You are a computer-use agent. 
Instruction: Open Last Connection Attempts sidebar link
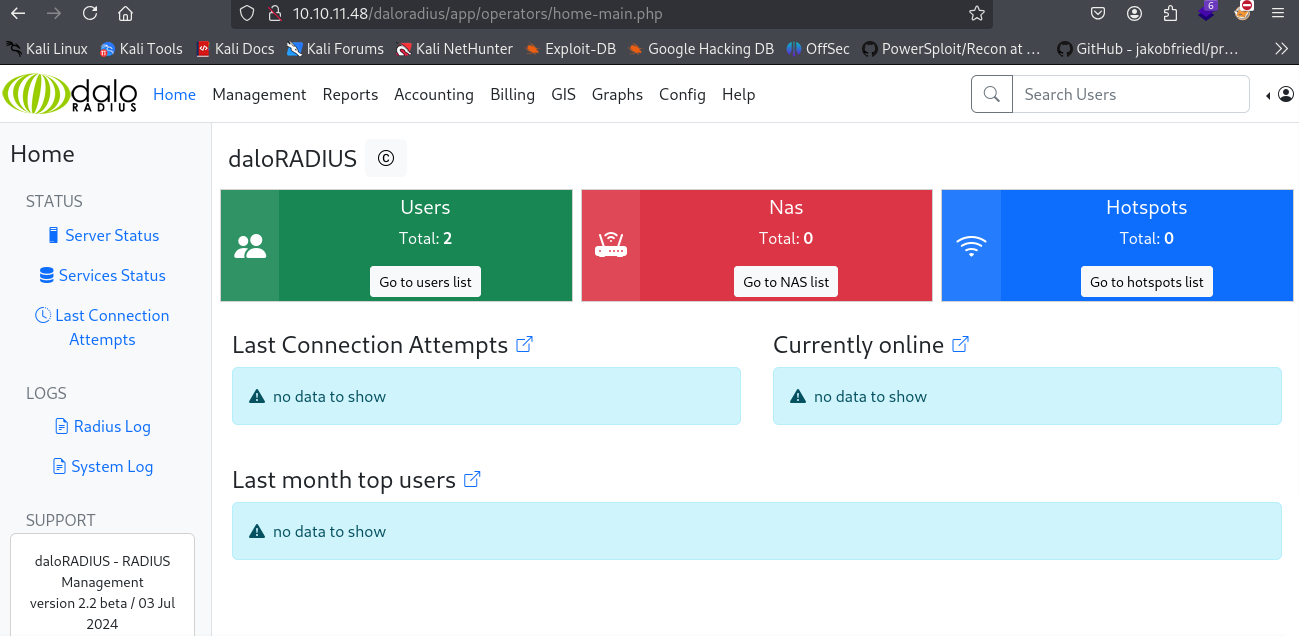pos(102,327)
